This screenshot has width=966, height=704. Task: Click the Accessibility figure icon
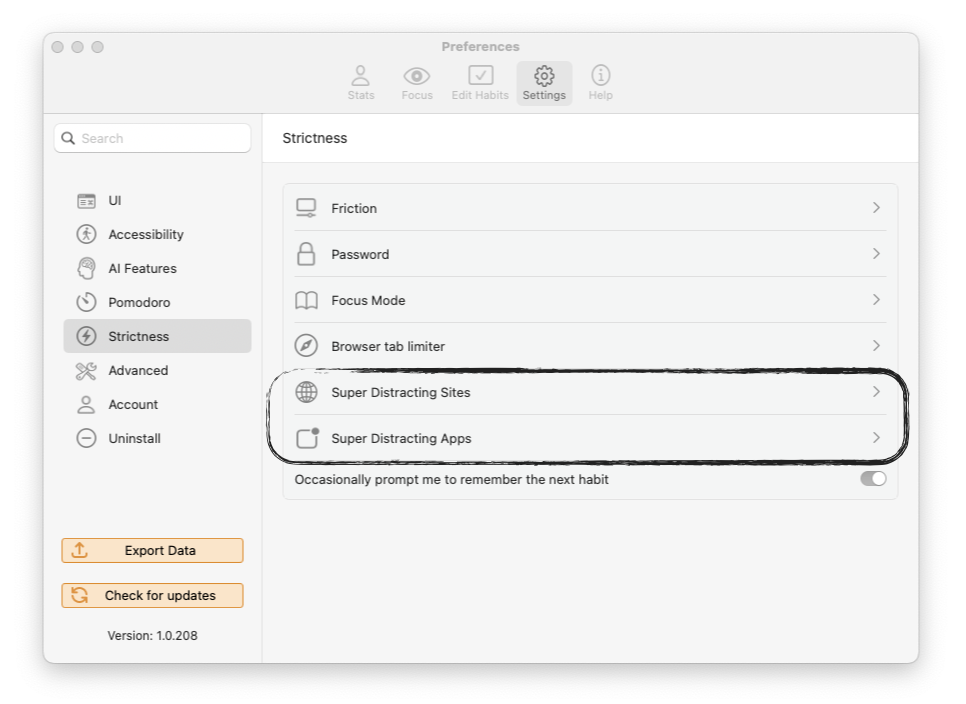pos(86,235)
